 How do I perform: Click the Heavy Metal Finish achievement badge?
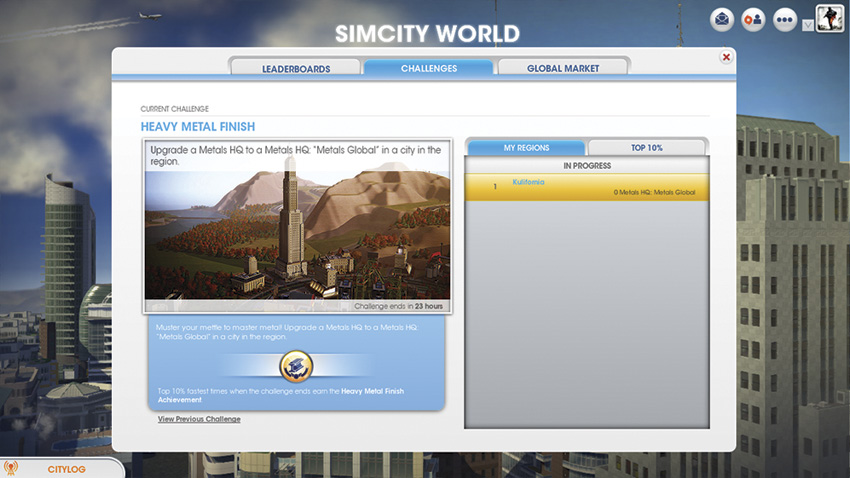pyautogui.click(x=296, y=366)
